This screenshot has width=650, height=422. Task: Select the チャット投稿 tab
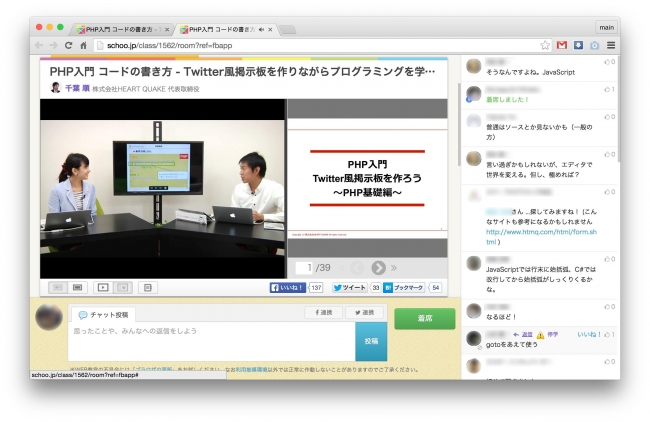point(103,315)
